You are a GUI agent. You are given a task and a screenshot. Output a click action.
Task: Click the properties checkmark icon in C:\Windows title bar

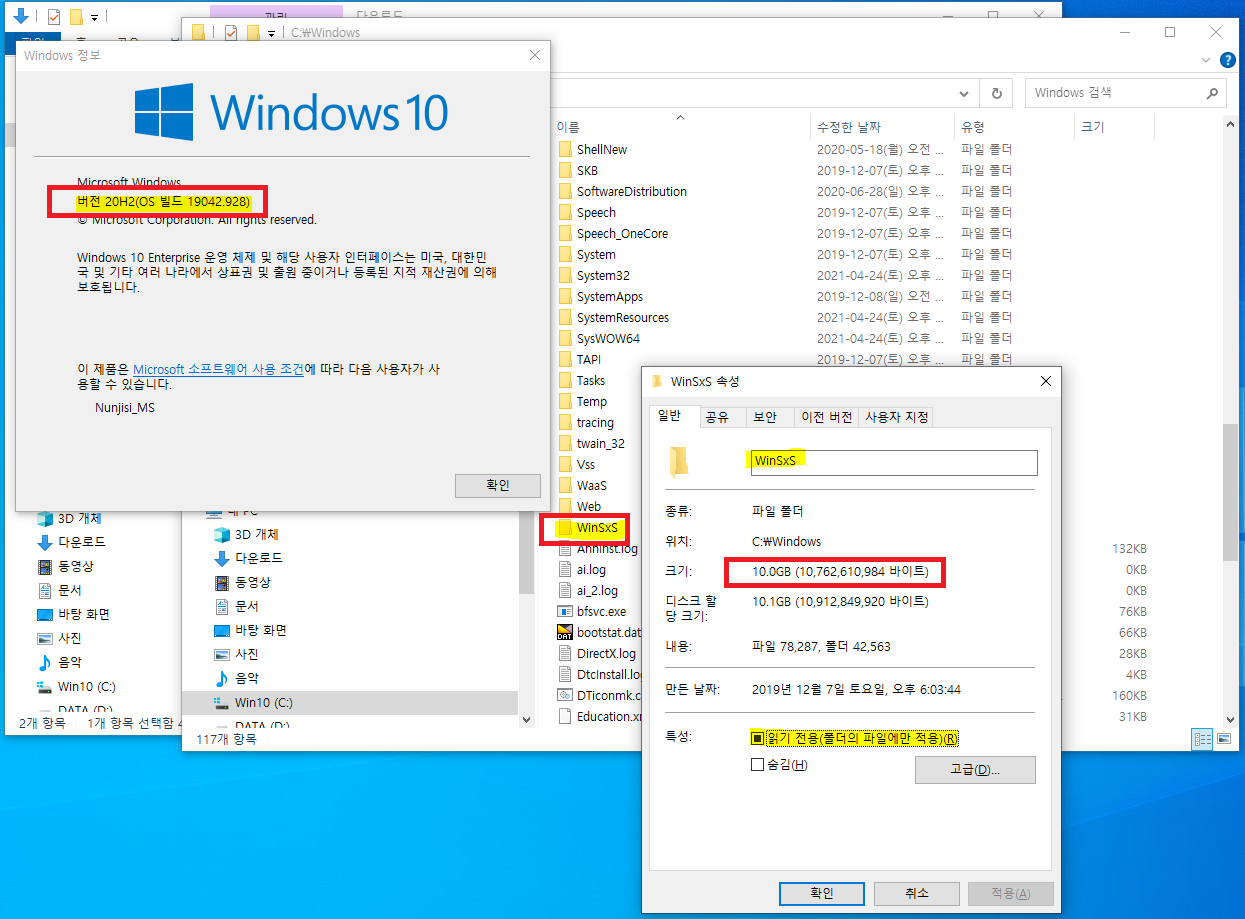[x=231, y=33]
